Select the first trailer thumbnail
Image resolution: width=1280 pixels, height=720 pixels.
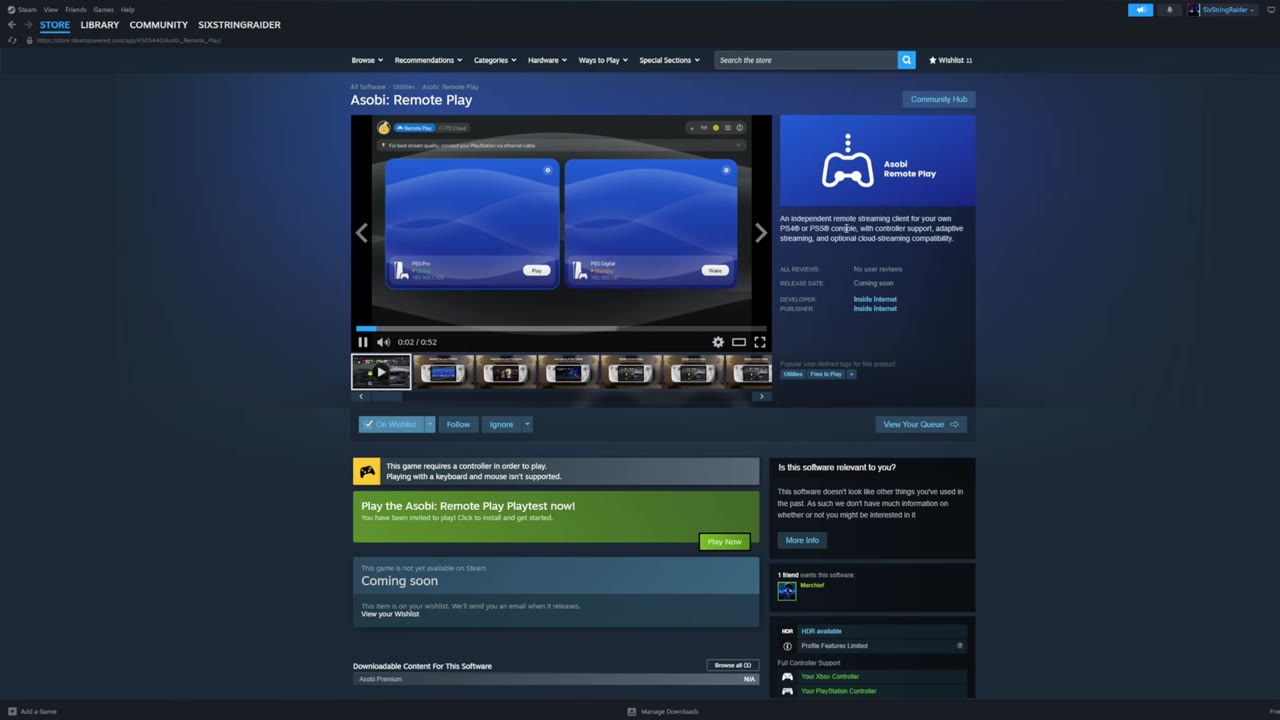tap(381, 372)
